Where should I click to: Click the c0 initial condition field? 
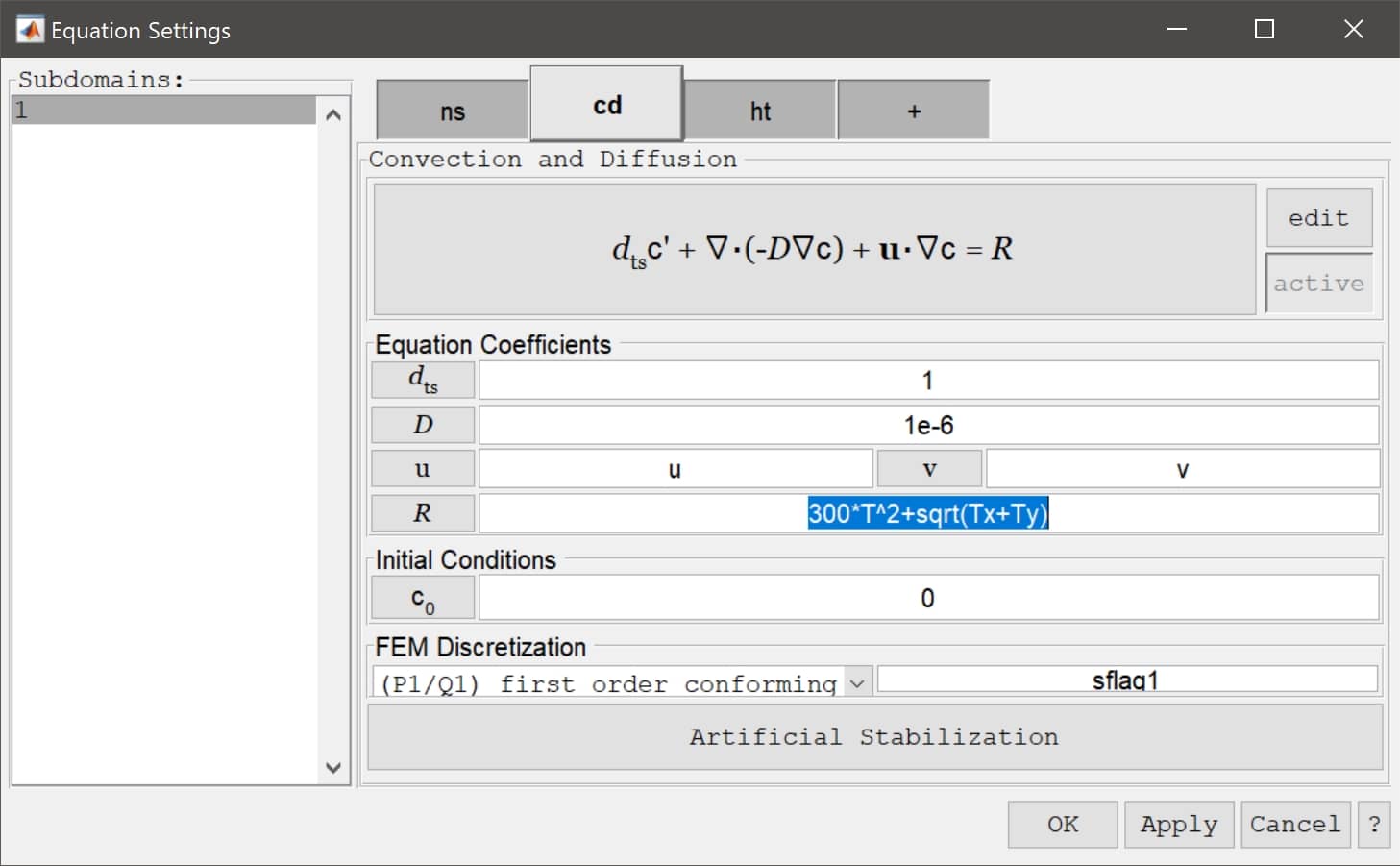[928, 598]
